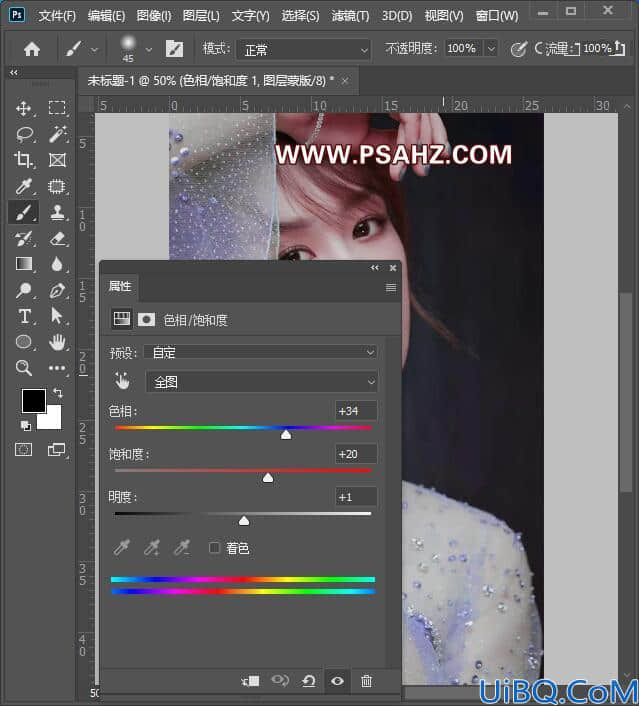Select the Move tool
Viewport: 639px width, 706px height.
point(23,109)
